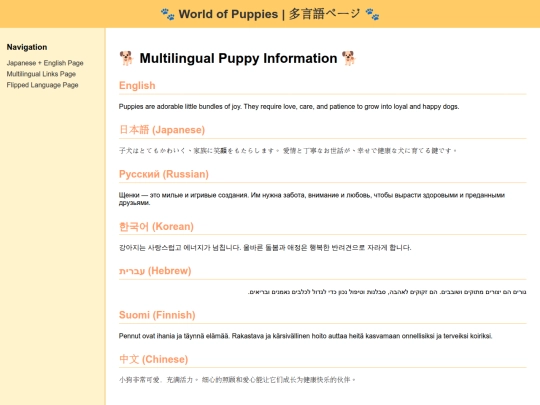The width and height of the screenshot is (540, 405).
Task: Click the paw icon left of World of Puppies
Action: [x=168, y=14]
